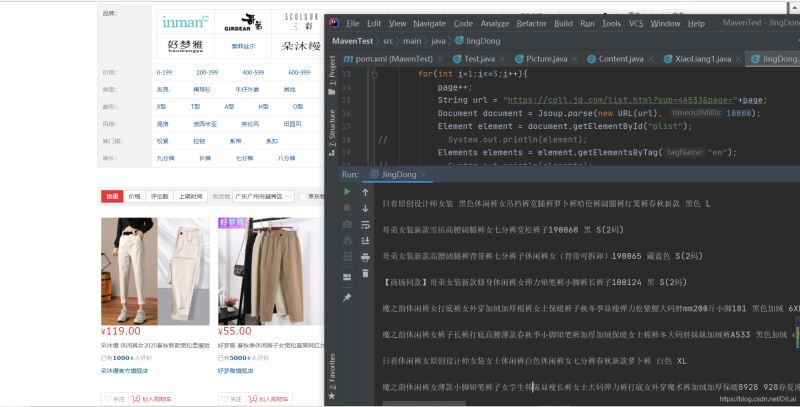Open the 好梦雅旗舰店 shop link
Screen dimensions: 800x407
235,371
